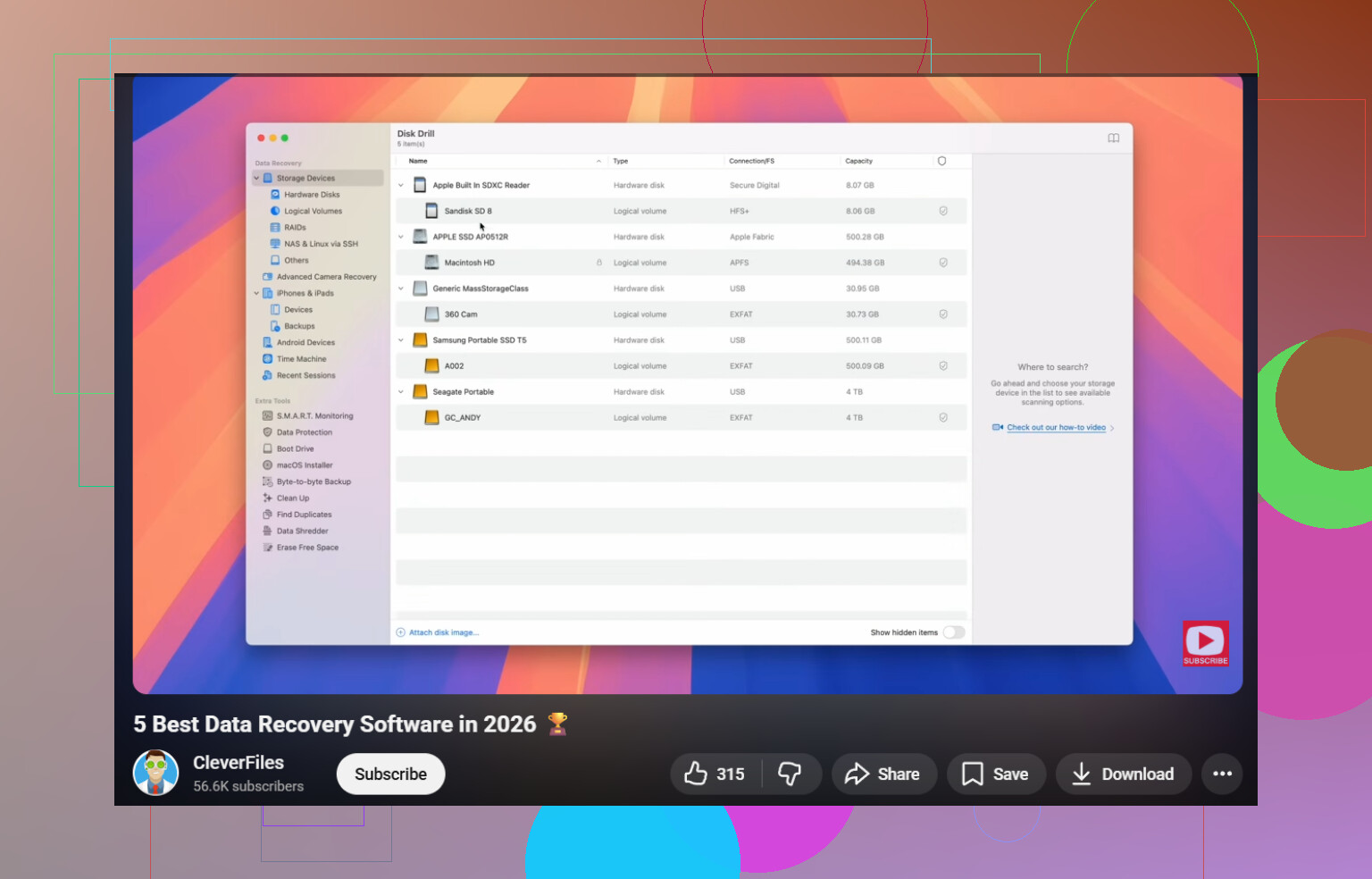Collapse the Generic MassStorageClass disk row
The image size is (1372, 879).
click(401, 289)
